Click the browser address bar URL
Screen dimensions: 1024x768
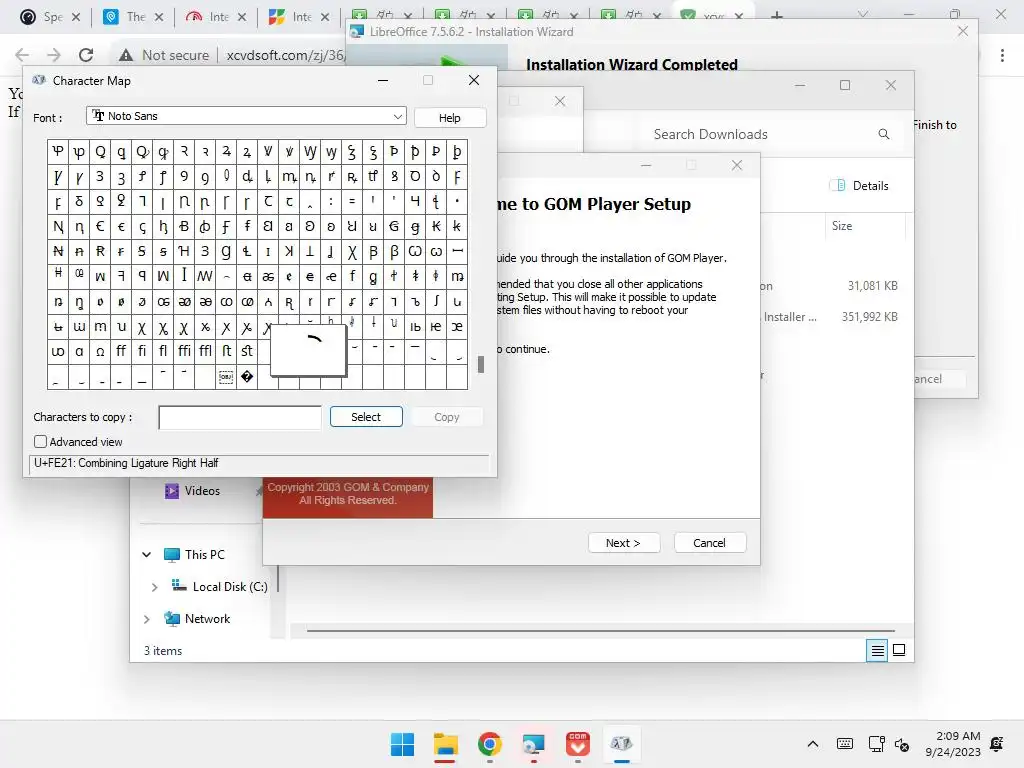click(x=285, y=56)
